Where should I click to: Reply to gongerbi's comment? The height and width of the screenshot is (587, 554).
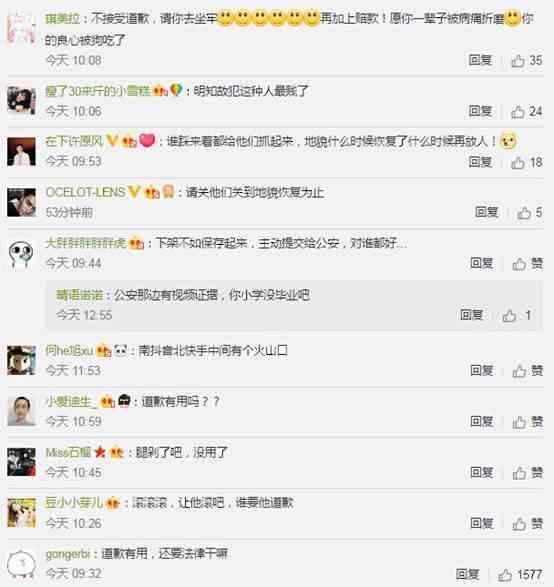click(467, 574)
